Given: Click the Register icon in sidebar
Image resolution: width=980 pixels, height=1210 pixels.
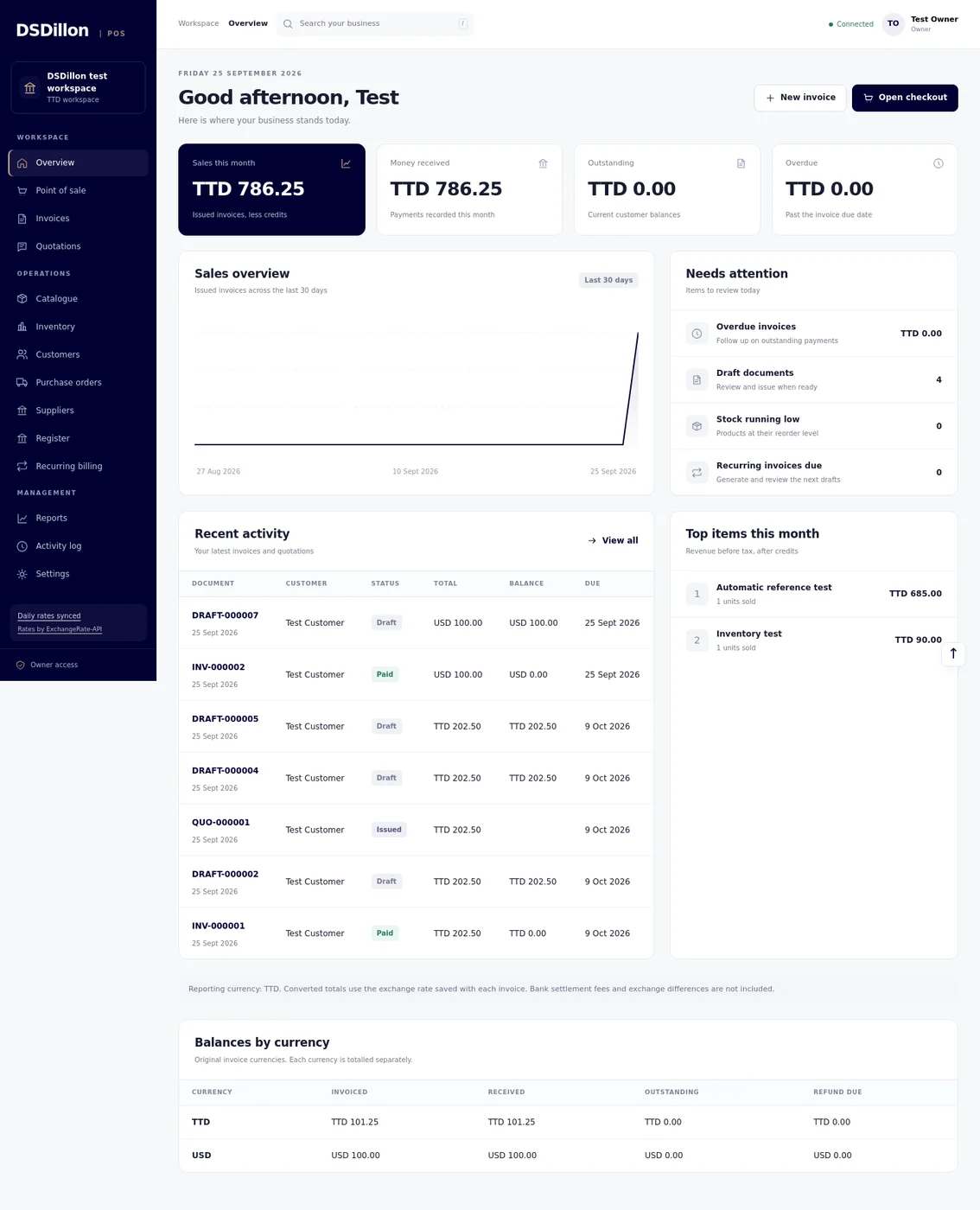Looking at the screenshot, I should point(22,438).
